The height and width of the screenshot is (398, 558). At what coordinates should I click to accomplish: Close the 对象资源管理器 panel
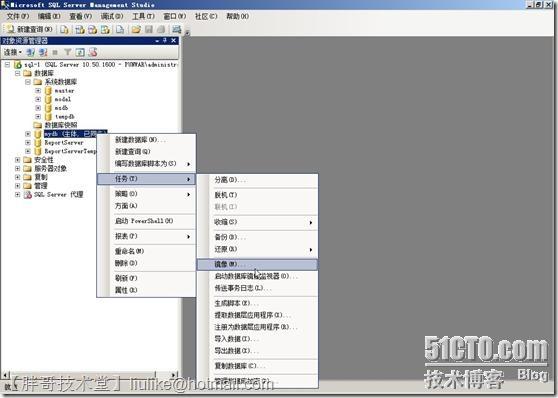(x=174, y=41)
